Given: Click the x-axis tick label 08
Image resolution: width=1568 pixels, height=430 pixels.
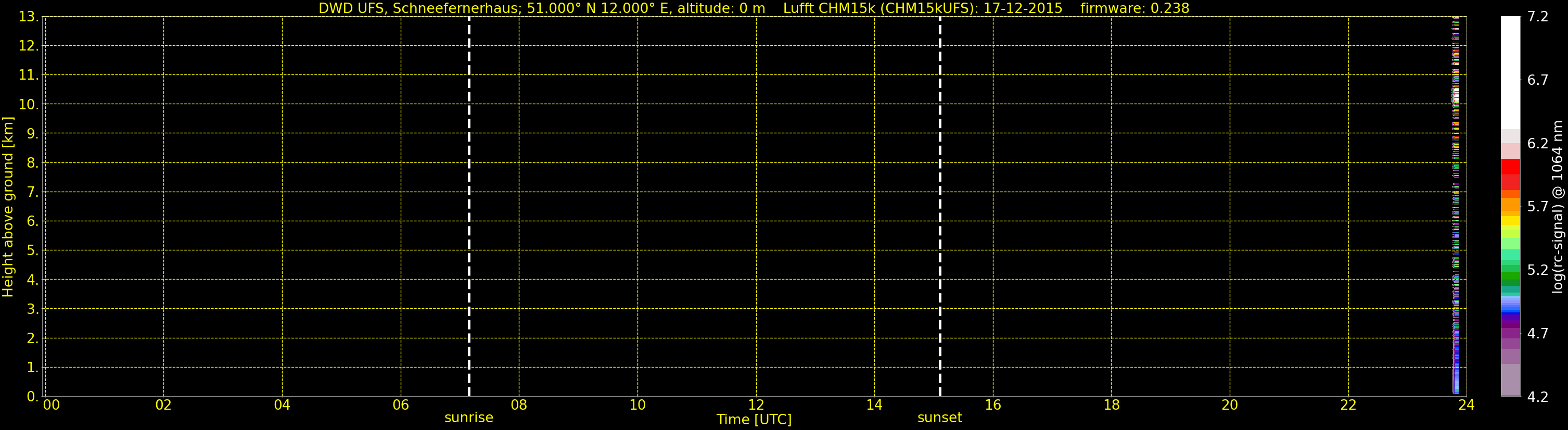Looking at the screenshot, I should point(519,405).
